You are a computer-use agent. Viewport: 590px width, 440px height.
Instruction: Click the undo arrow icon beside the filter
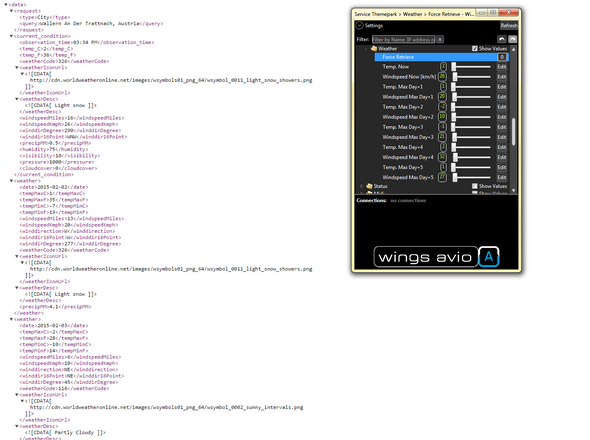(x=502, y=39)
